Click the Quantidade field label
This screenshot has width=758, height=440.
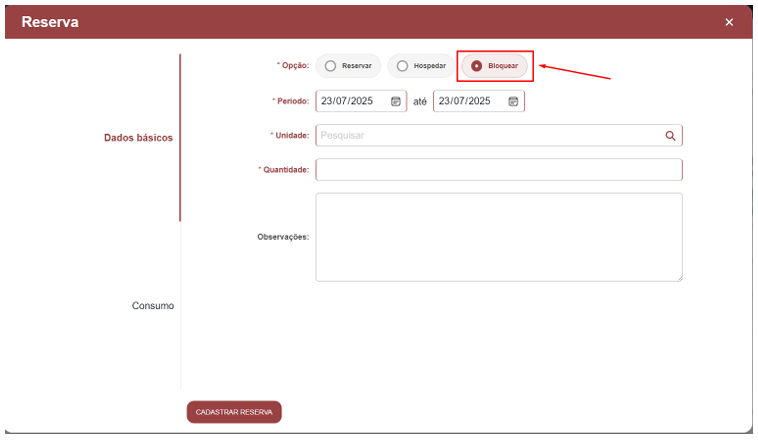285,169
